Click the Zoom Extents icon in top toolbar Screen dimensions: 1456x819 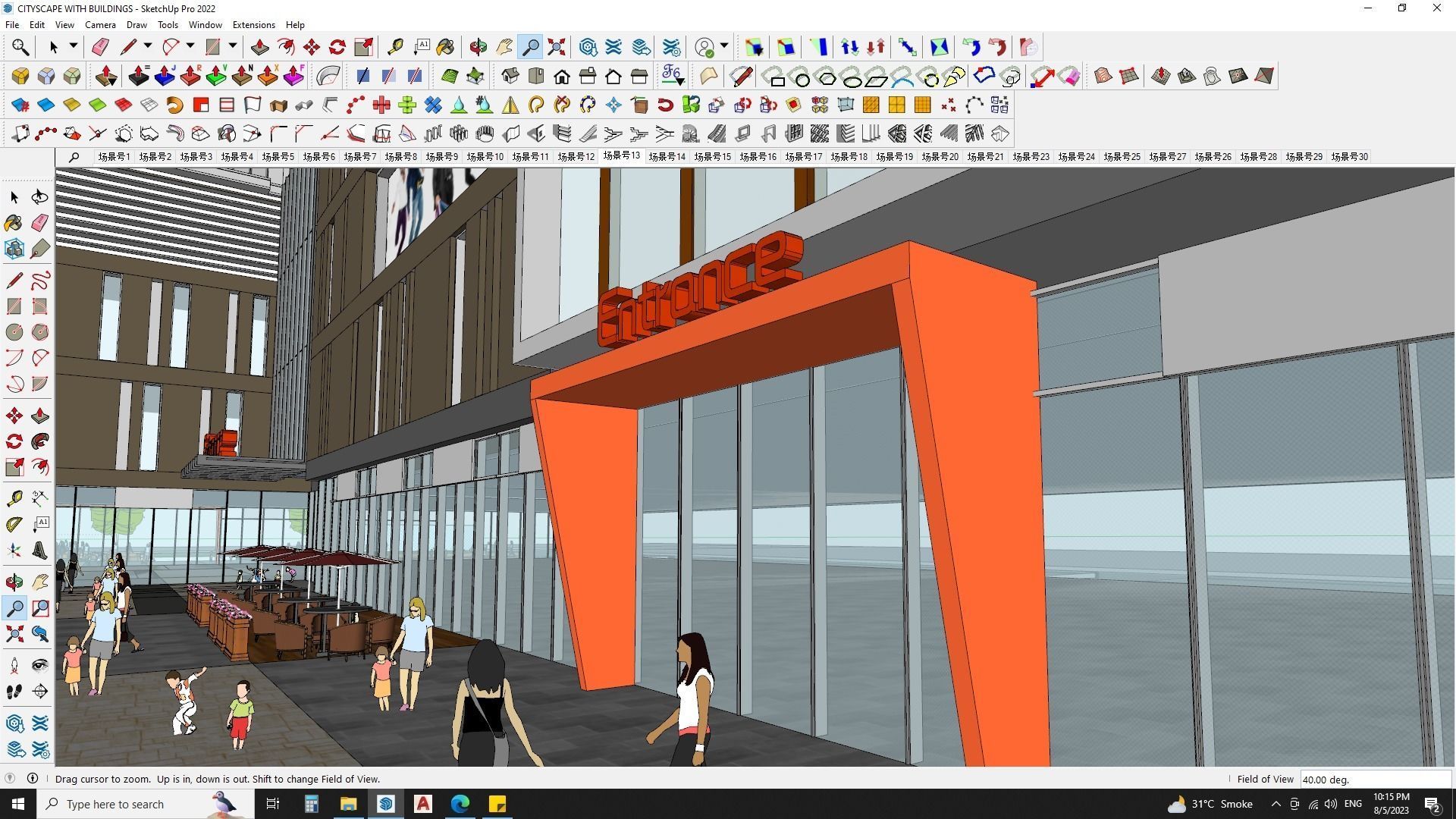pyautogui.click(x=557, y=47)
